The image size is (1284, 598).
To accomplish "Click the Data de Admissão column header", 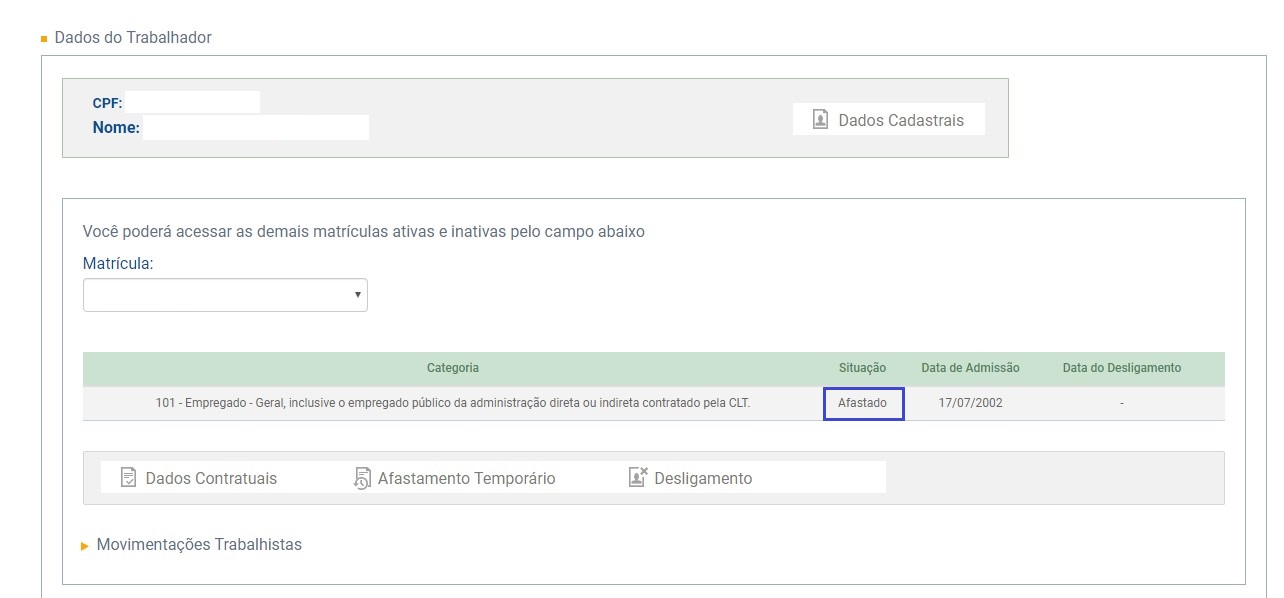I will [970, 368].
